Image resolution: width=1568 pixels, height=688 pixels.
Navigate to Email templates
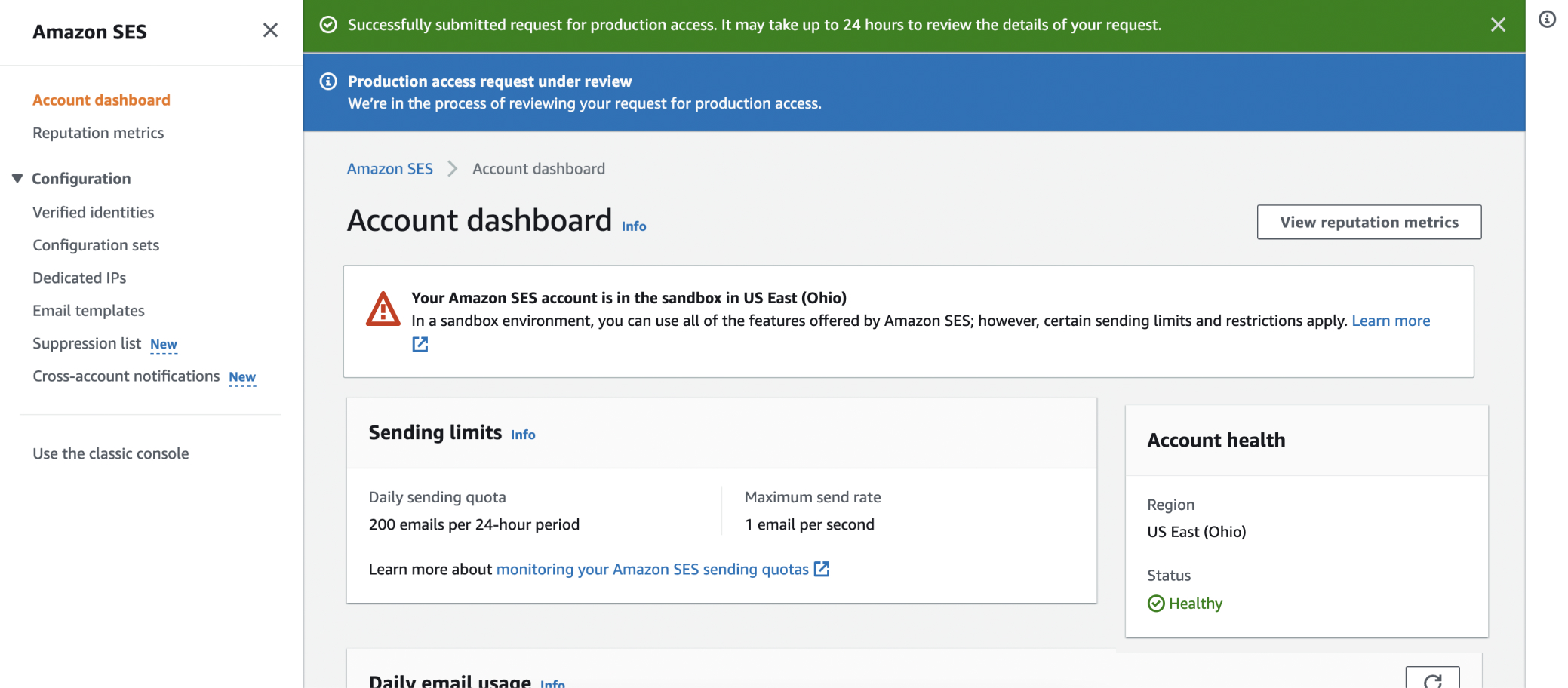click(88, 310)
